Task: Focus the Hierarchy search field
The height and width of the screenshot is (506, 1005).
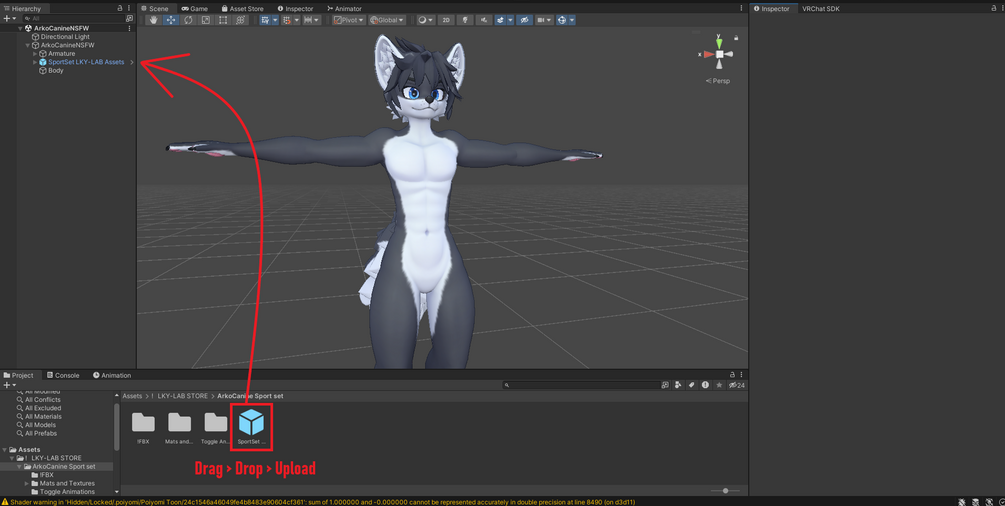Action: [73, 19]
